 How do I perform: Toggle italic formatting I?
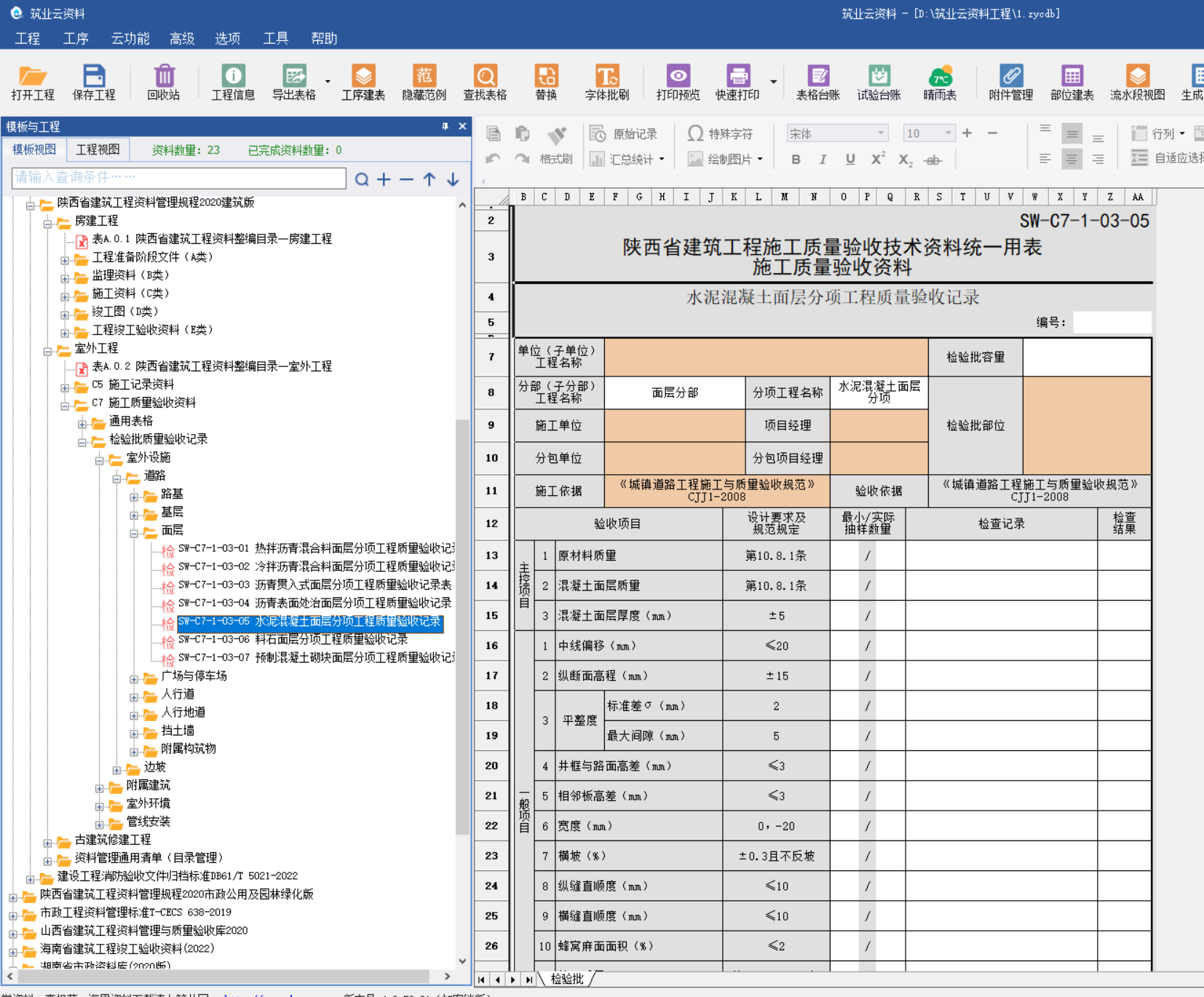823,159
